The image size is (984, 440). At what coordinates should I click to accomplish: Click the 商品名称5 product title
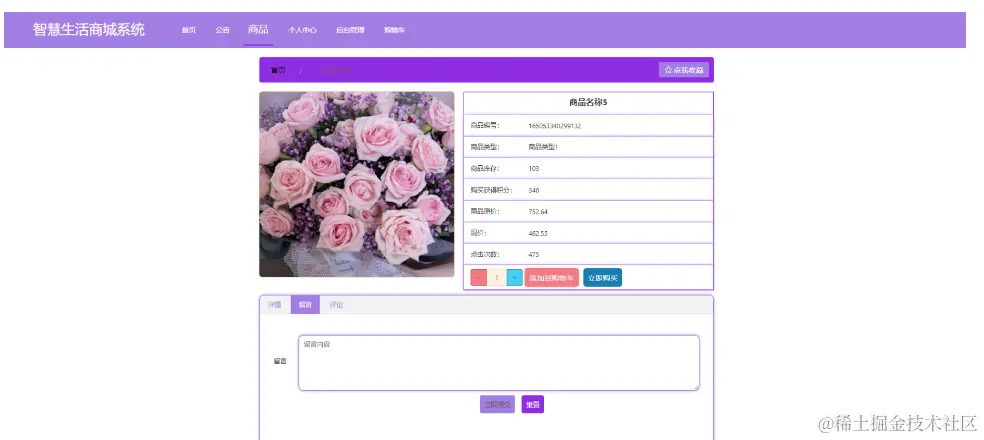click(588, 103)
